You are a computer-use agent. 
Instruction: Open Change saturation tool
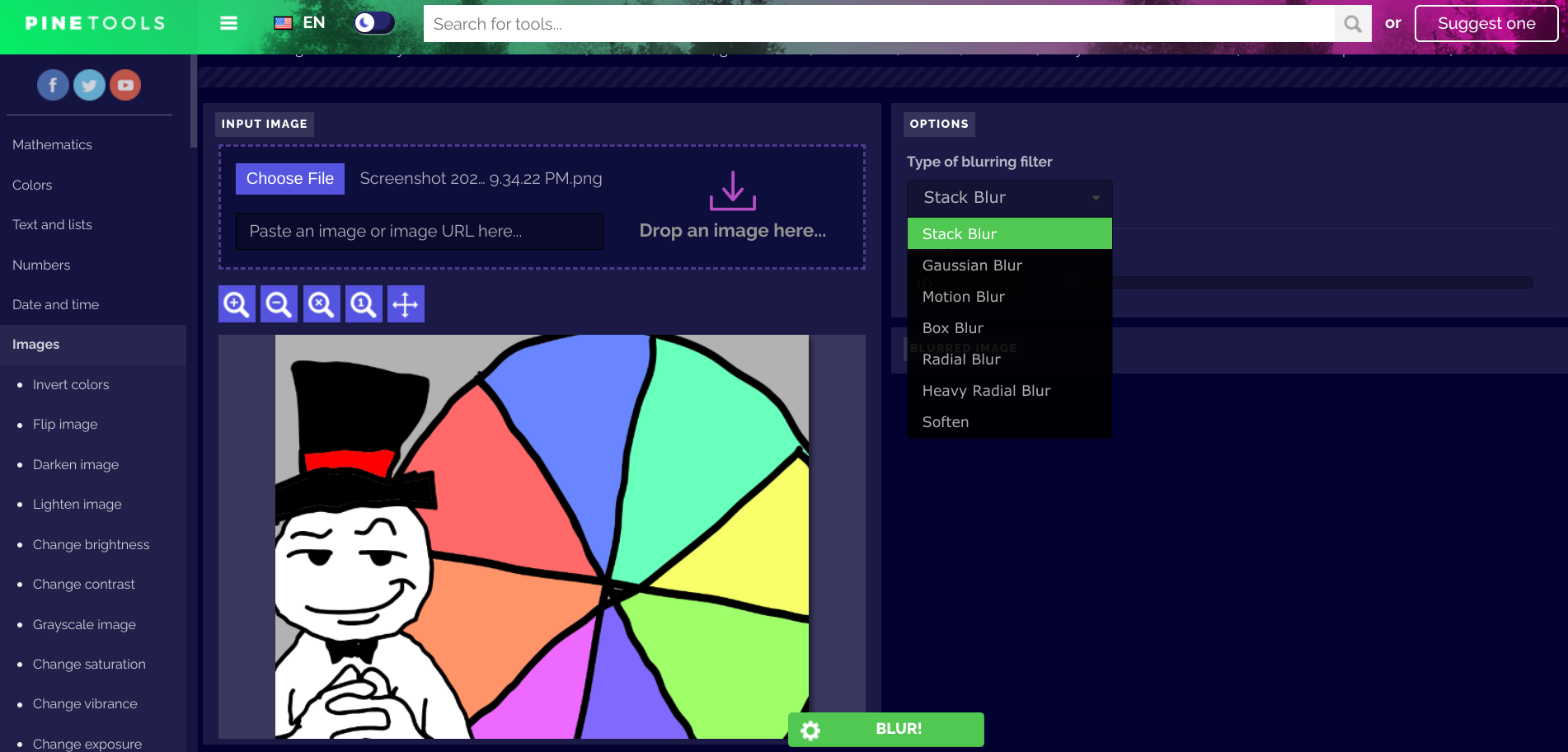[x=89, y=664]
